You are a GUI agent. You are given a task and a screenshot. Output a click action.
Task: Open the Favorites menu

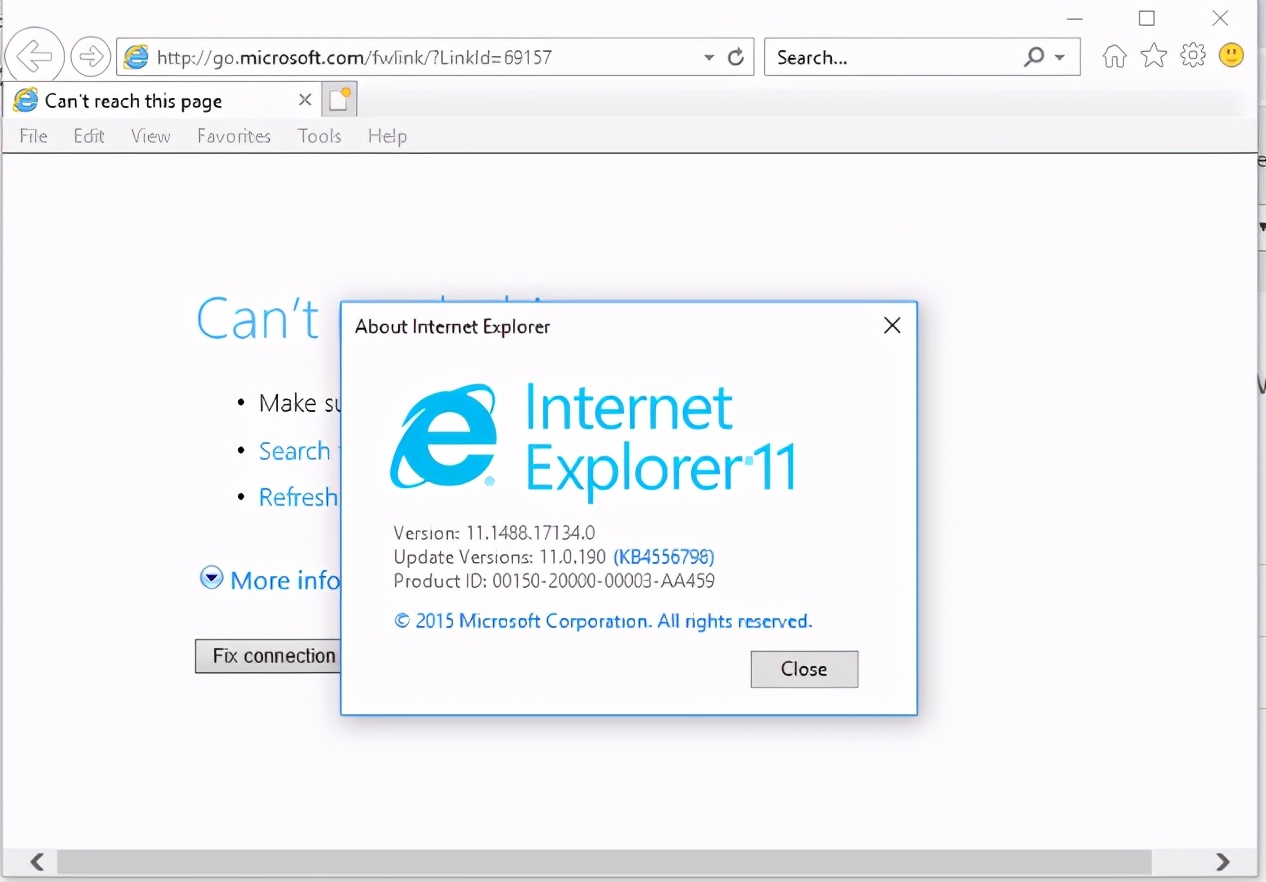tap(234, 136)
